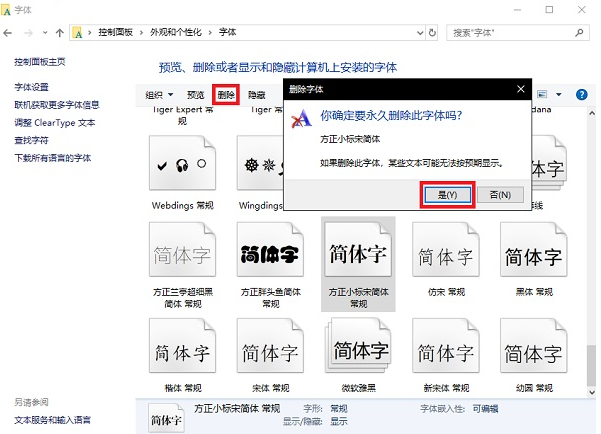
Task: Go up one folder level
Action: pos(59,33)
